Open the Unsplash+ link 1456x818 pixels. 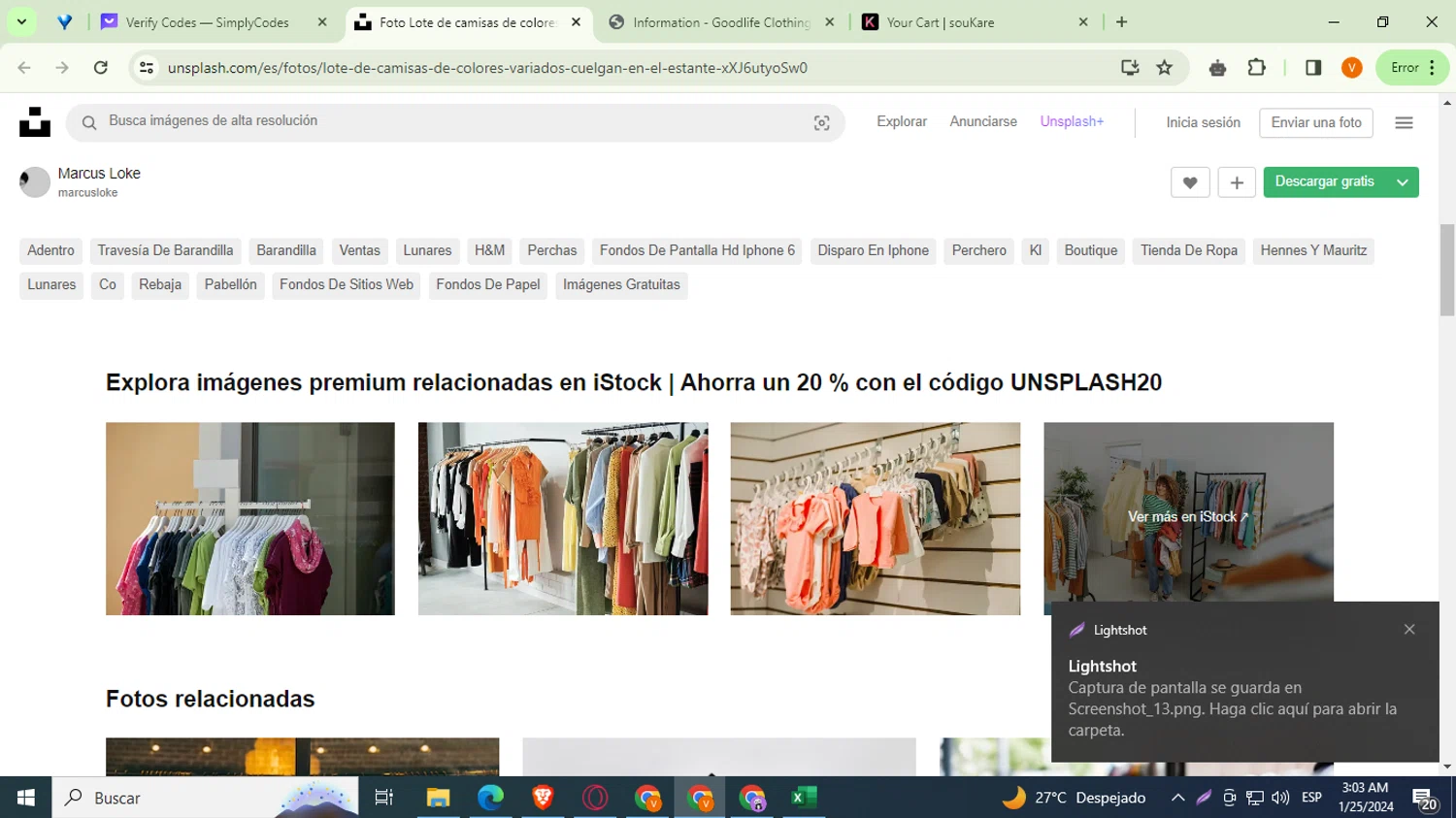(1072, 121)
